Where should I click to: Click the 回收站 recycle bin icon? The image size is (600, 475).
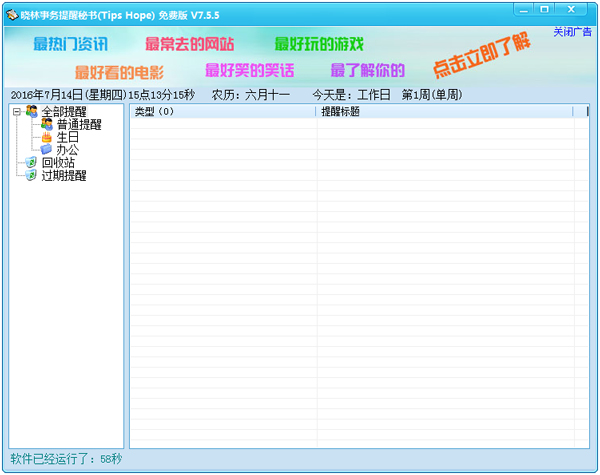click(x=32, y=162)
